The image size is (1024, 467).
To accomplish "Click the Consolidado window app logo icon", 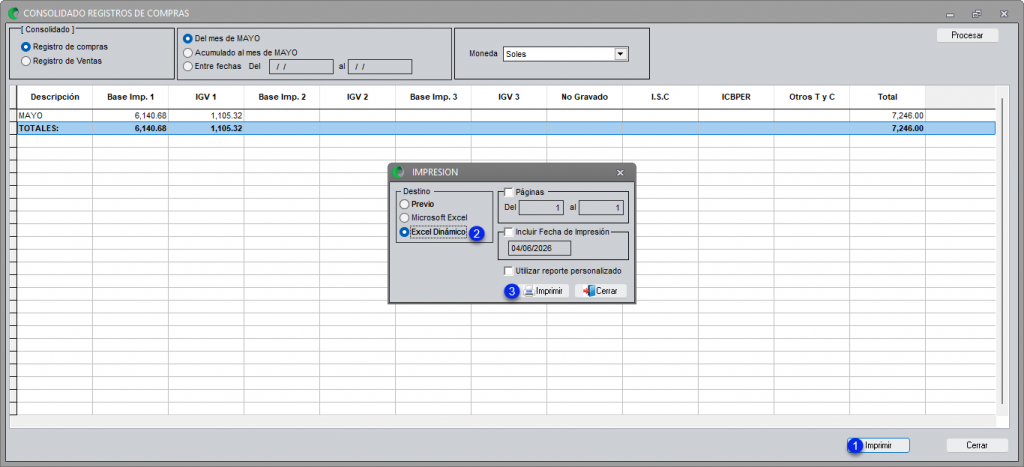I will pos(13,12).
